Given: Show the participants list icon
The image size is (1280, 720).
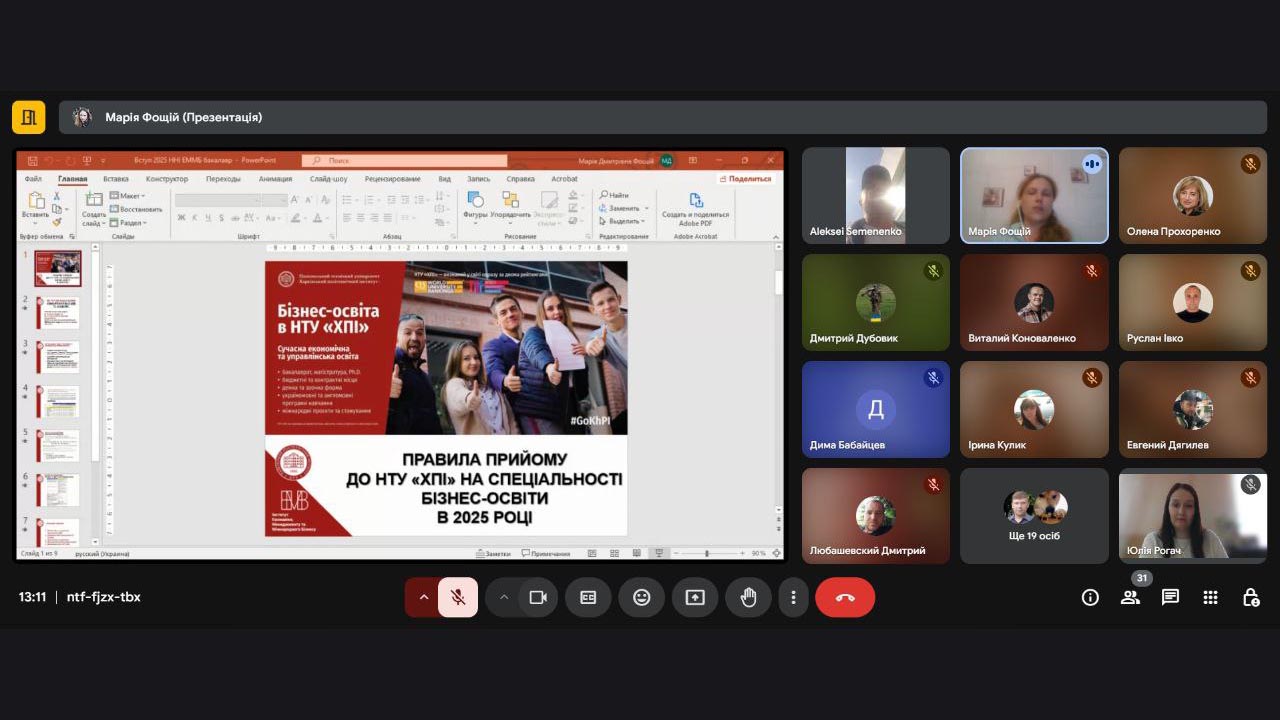Looking at the screenshot, I should click(x=1130, y=597).
